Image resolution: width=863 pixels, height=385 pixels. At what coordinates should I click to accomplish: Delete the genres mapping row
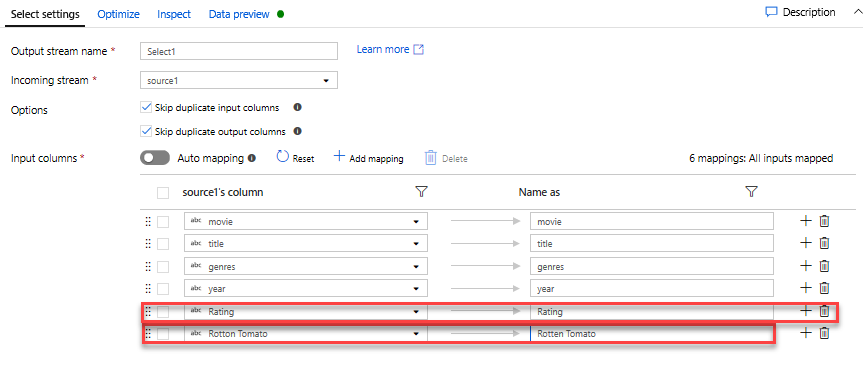click(824, 266)
